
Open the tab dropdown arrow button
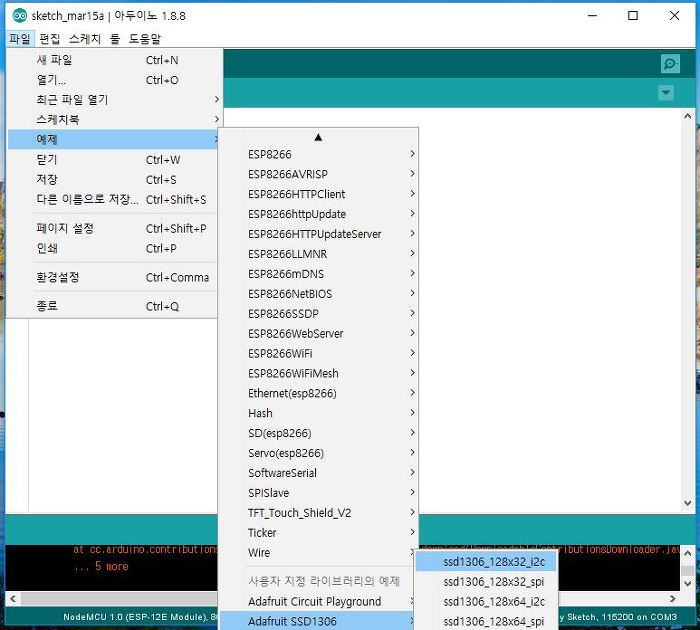point(666,93)
